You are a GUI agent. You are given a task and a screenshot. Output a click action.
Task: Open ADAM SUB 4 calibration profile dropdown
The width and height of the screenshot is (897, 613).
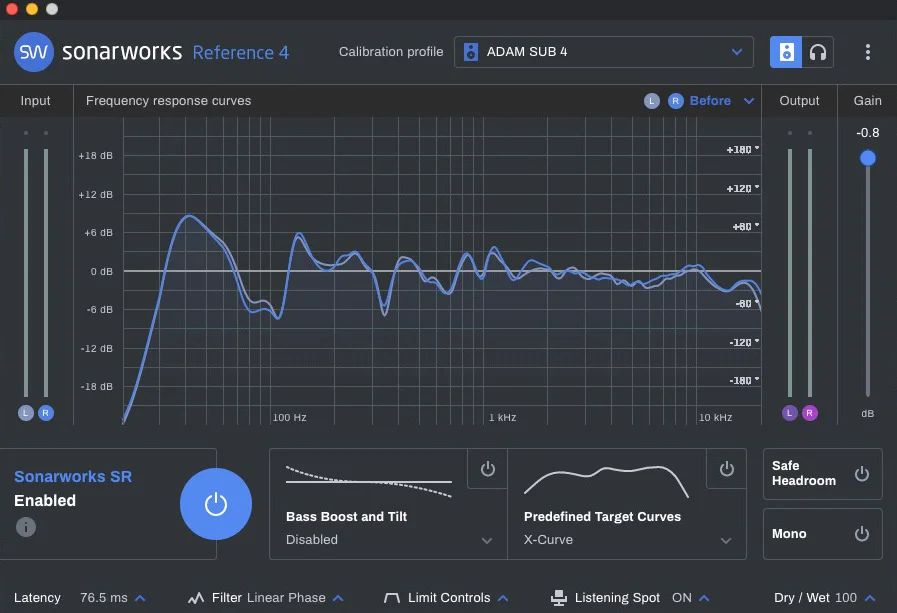604,52
